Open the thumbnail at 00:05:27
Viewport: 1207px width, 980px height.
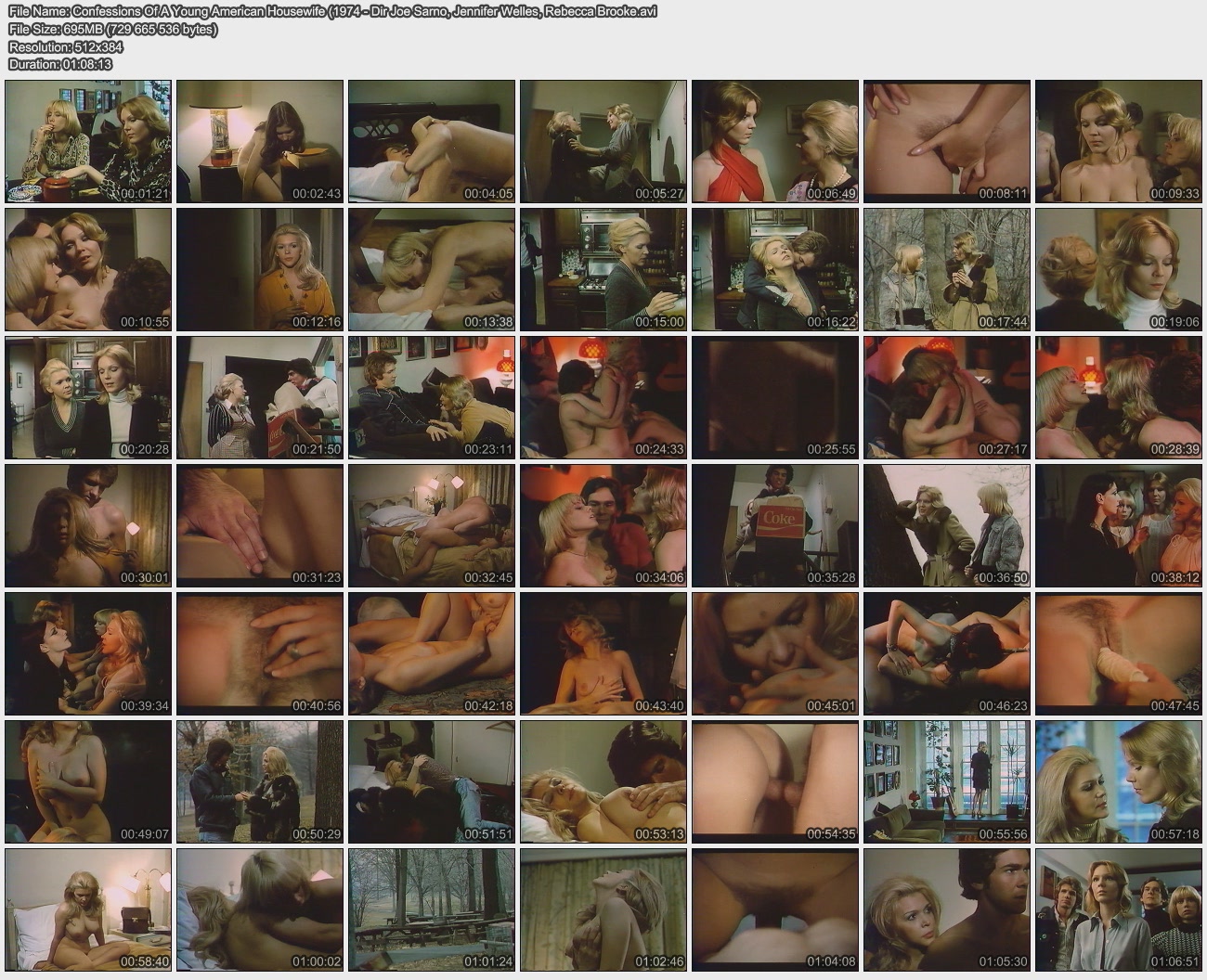603,141
